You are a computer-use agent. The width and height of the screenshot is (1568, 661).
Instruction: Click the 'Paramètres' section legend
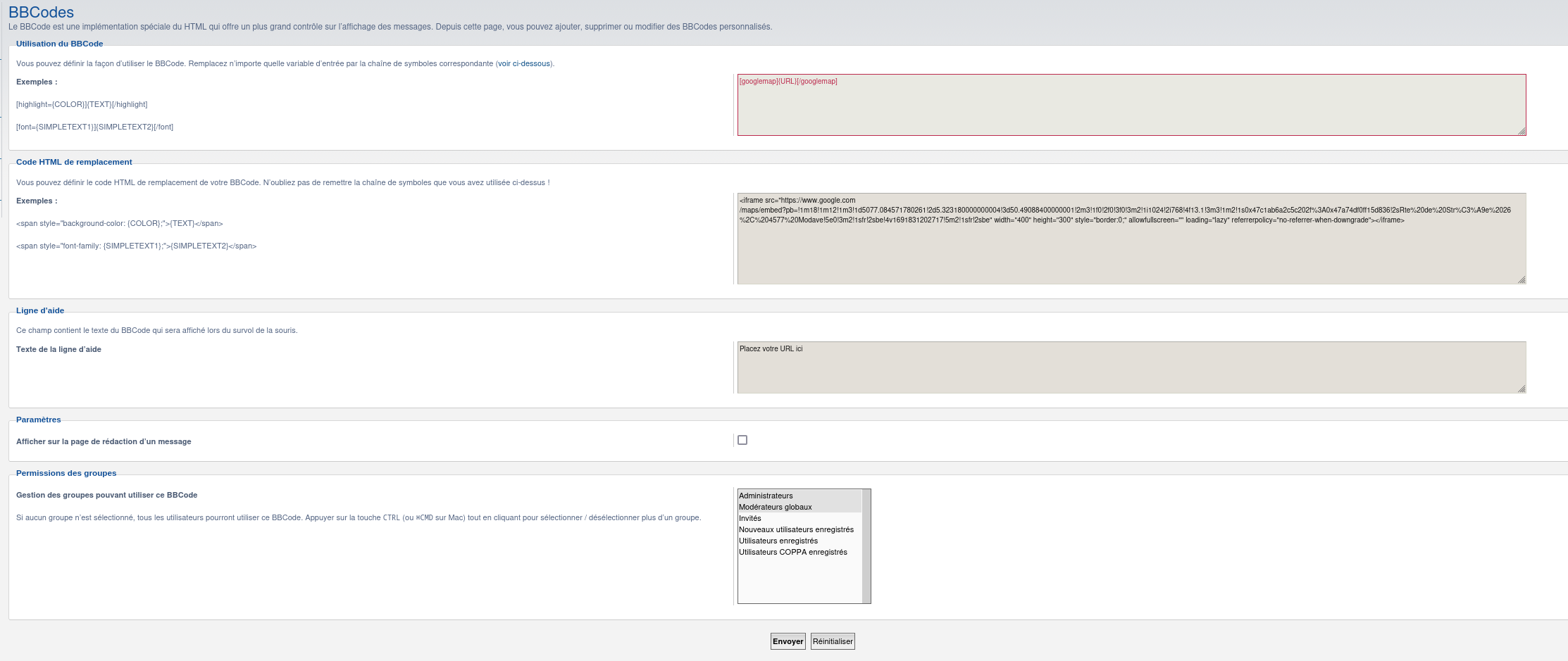pyautogui.click(x=38, y=420)
